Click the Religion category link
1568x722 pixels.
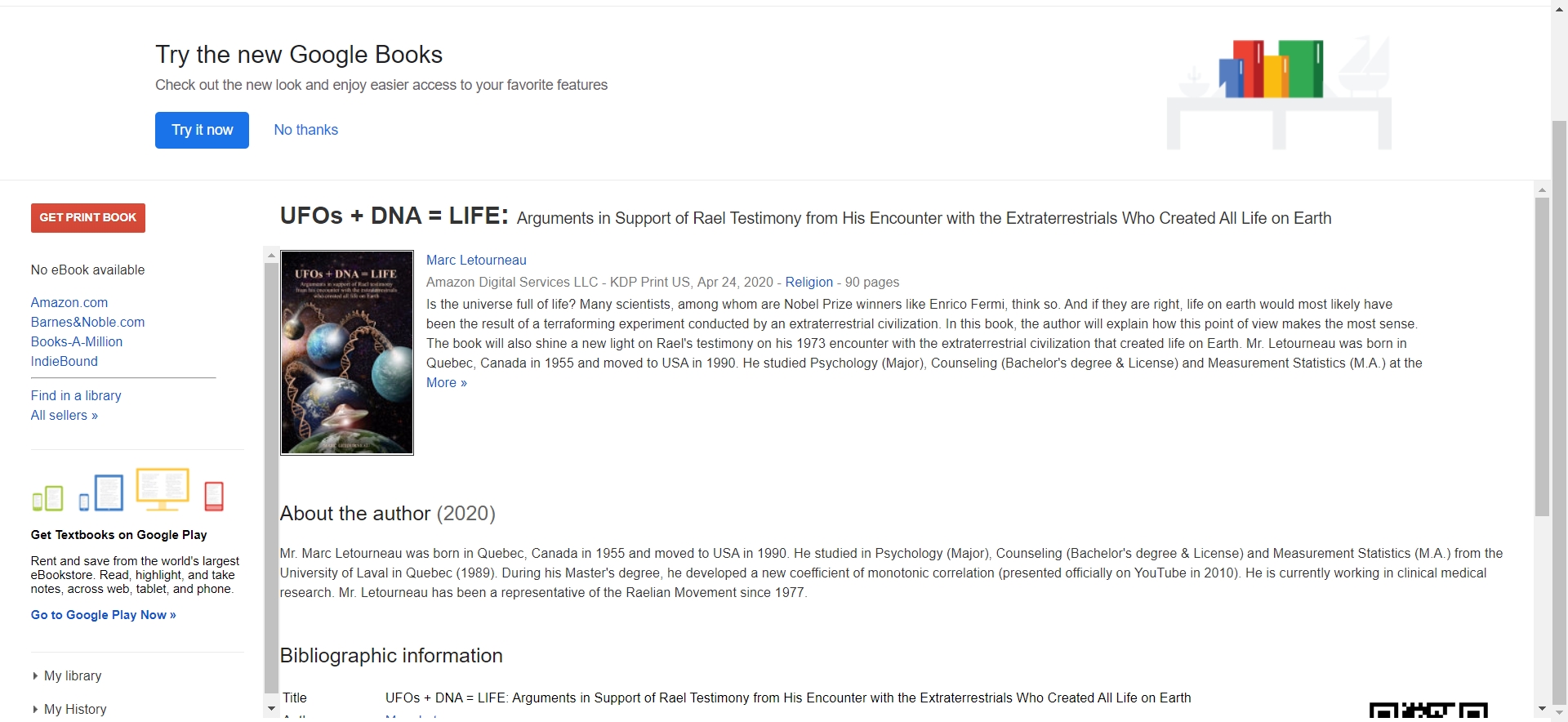click(808, 283)
